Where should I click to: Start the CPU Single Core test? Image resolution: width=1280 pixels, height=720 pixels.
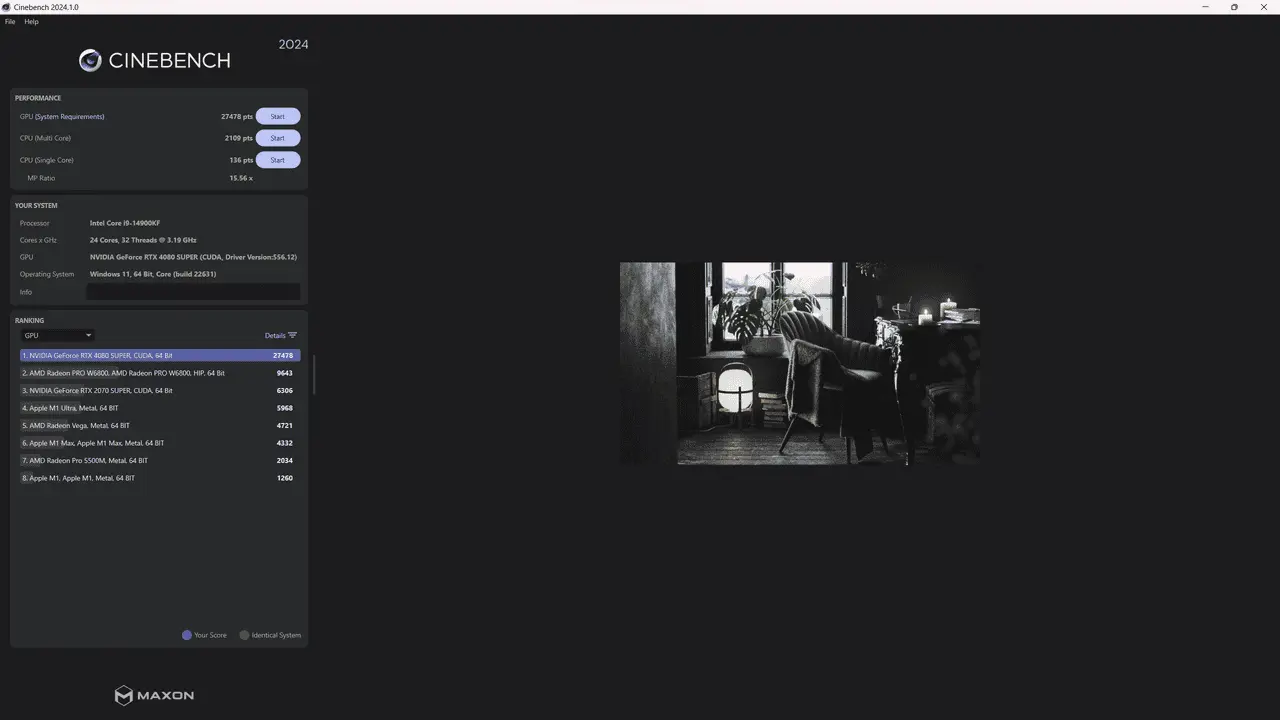click(x=277, y=160)
